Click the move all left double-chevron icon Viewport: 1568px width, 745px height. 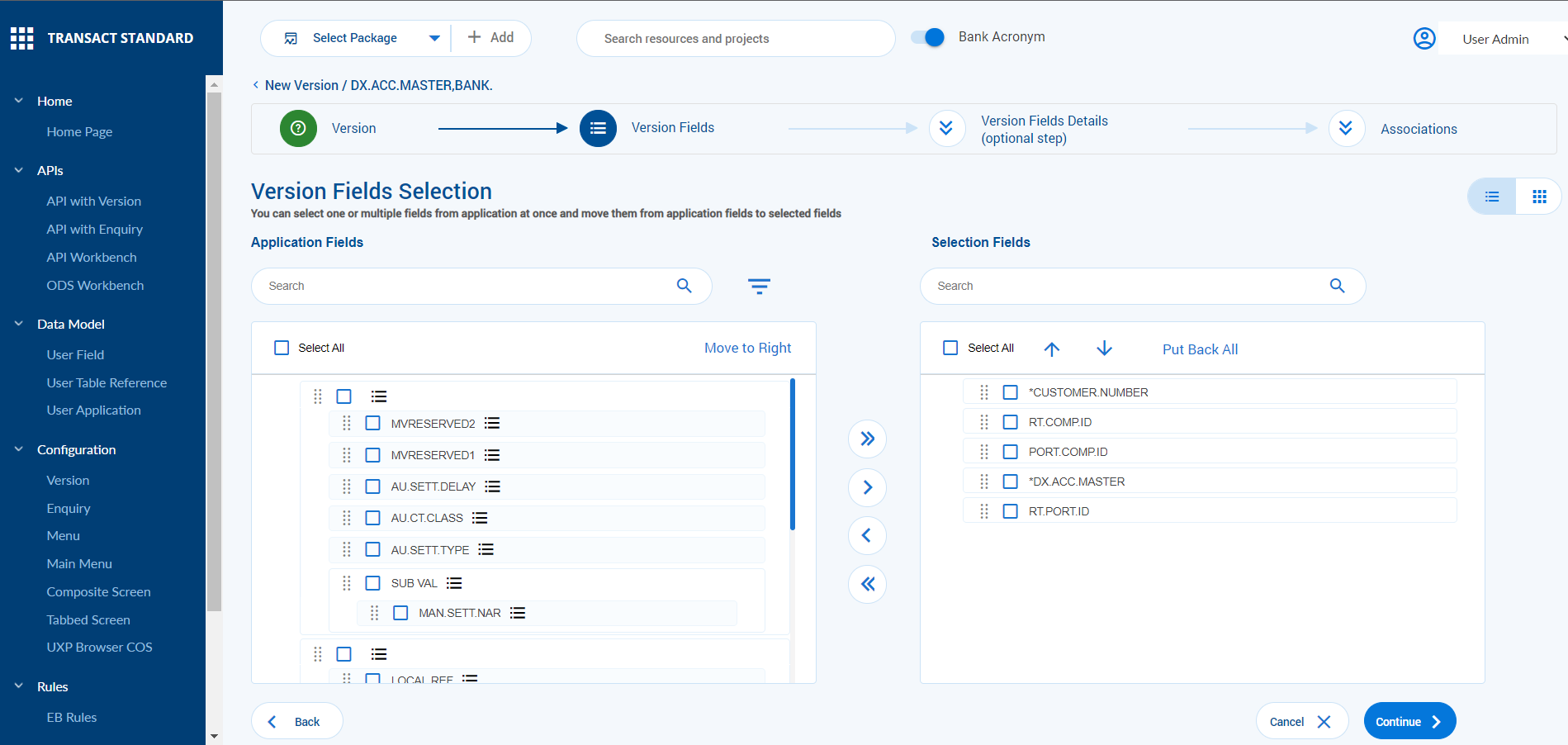867,585
